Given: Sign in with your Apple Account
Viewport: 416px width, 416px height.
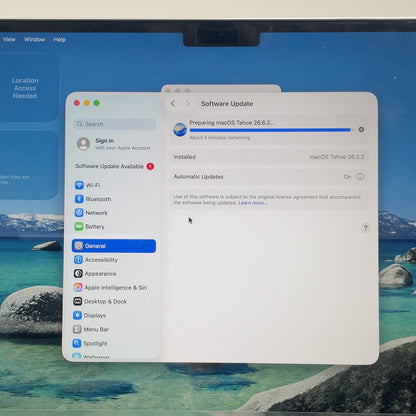Looking at the screenshot, I should pyautogui.click(x=114, y=144).
